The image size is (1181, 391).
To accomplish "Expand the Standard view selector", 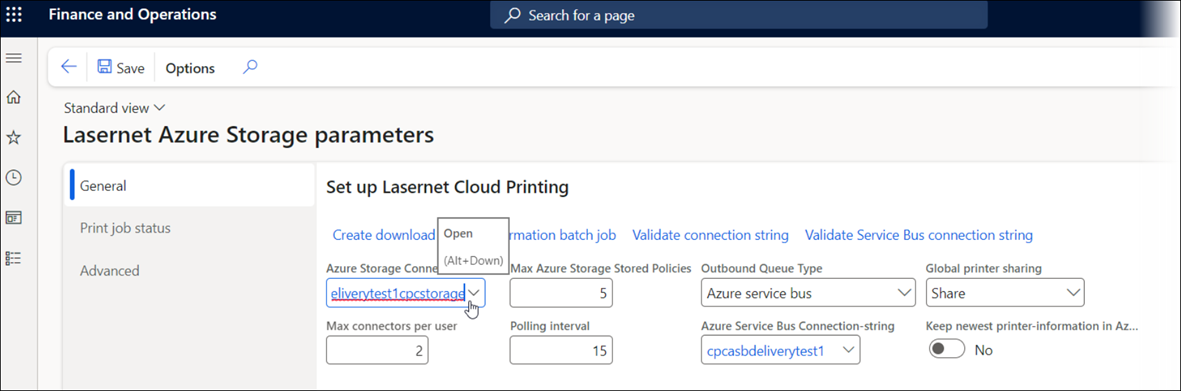I will point(114,108).
